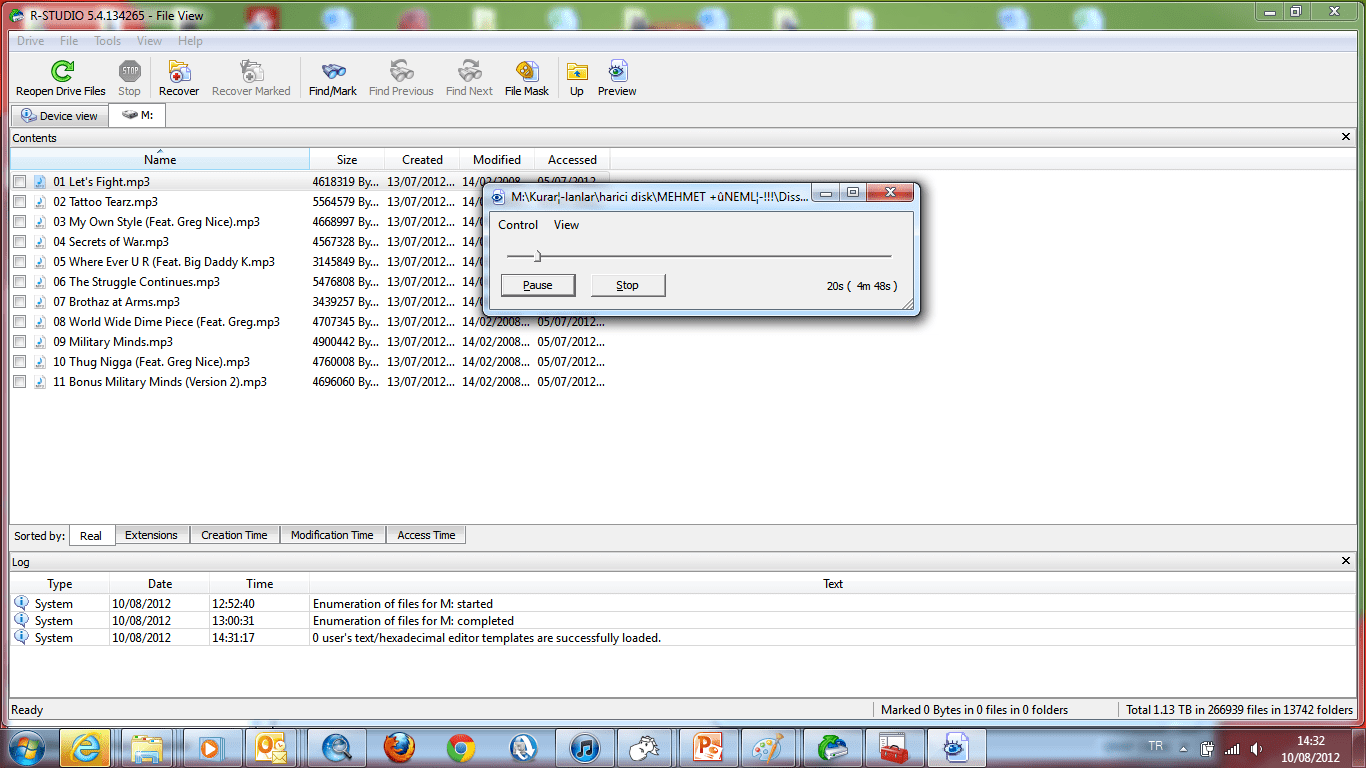Screen dimensions: 1366x768
Task: Select the Recover toolbar icon
Action: click(x=178, y=75)
